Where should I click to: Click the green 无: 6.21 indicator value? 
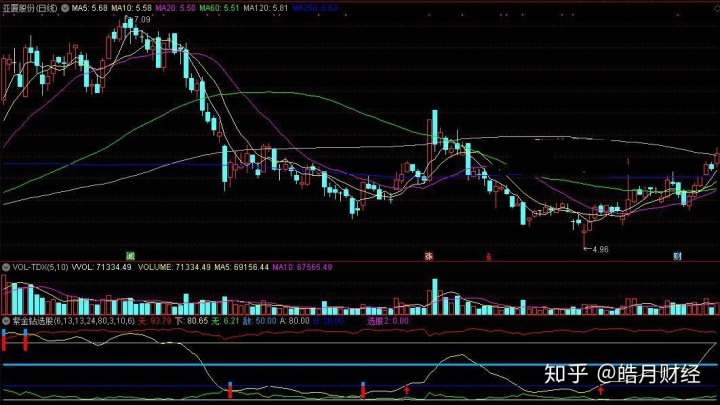(x=225, y=321)
